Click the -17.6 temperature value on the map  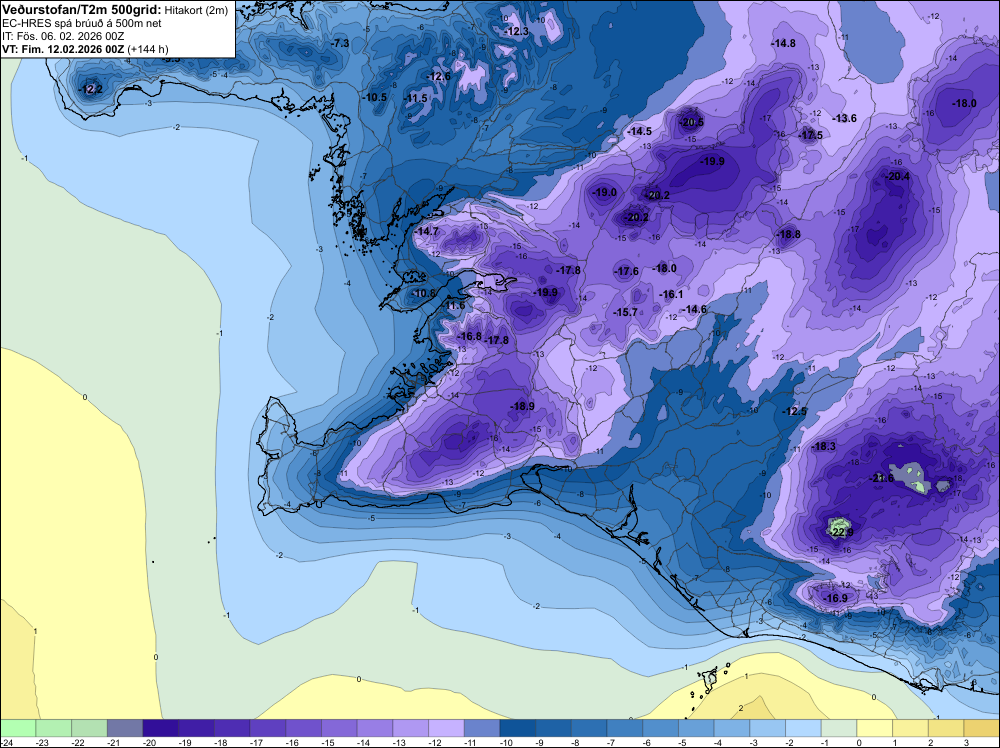click(626, 271)
